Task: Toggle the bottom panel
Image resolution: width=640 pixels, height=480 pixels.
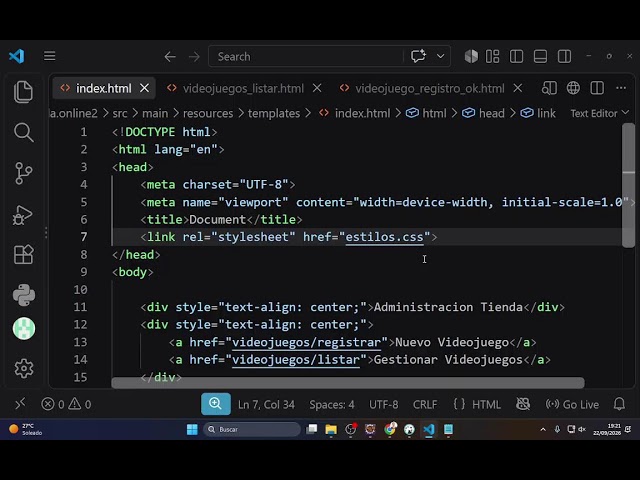Action: [x=540, y=56]
